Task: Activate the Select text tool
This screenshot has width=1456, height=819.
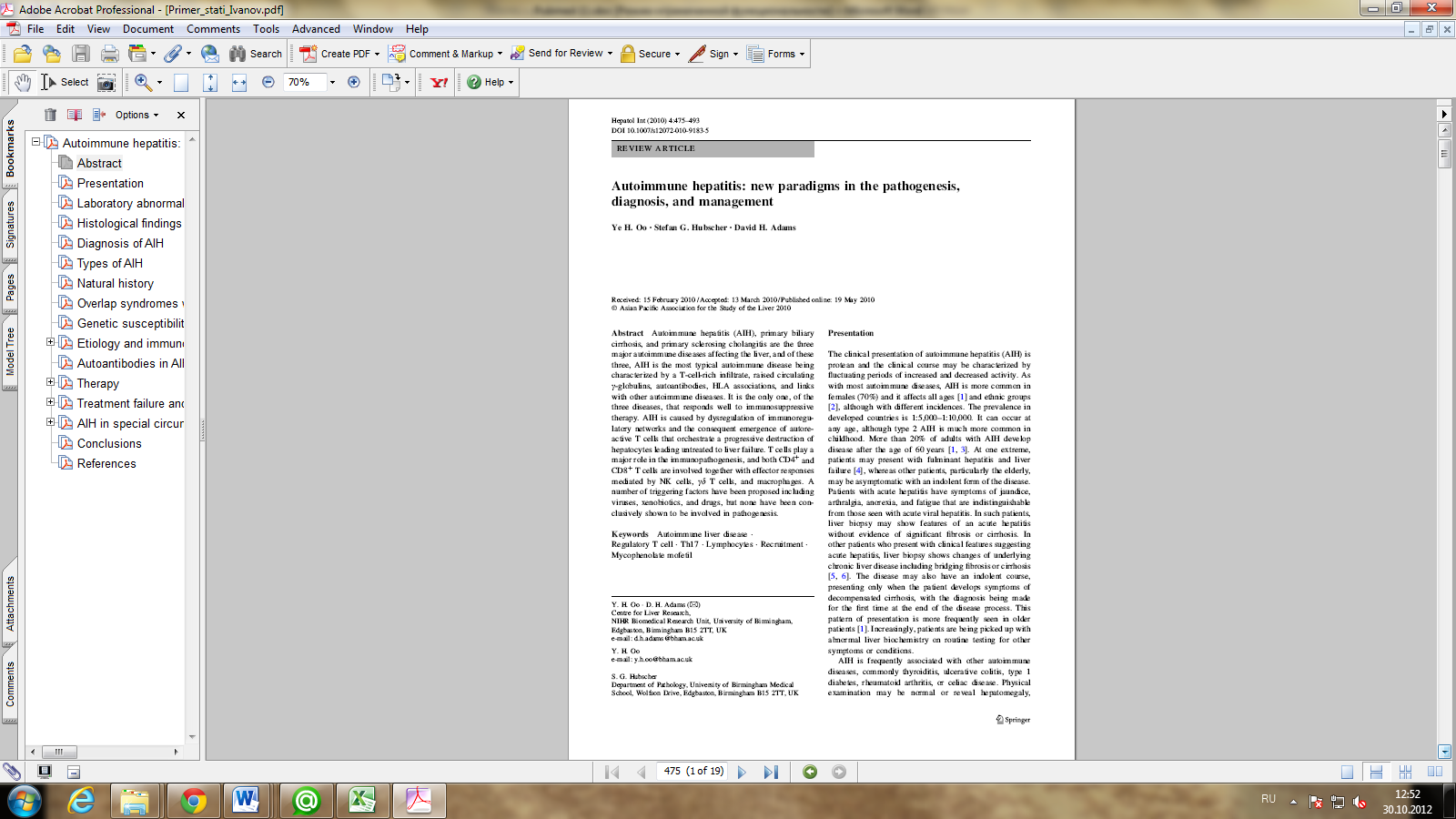Action: coord(65,82)
